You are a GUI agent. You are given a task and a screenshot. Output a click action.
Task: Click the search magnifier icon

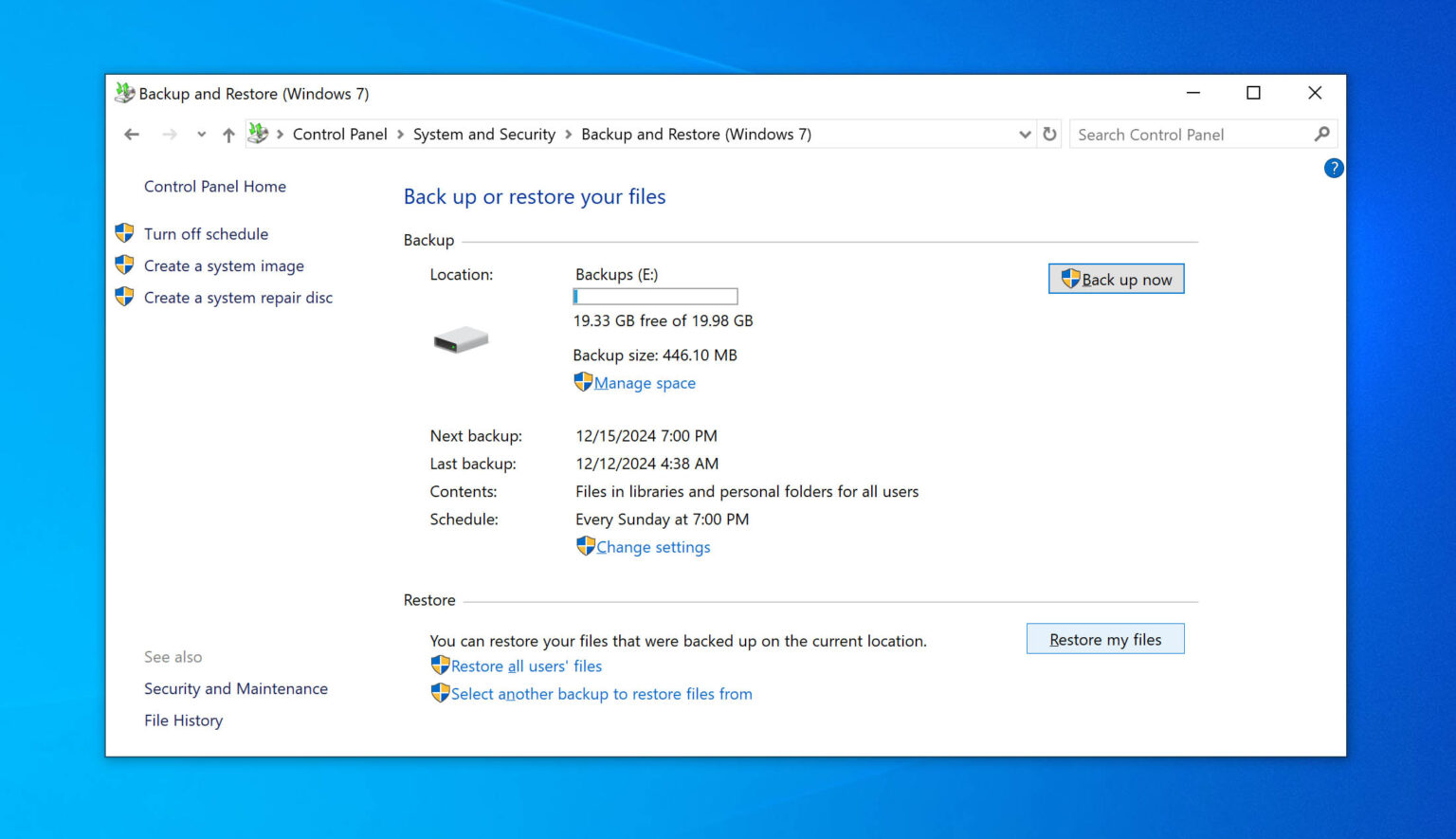[1322, 134]
